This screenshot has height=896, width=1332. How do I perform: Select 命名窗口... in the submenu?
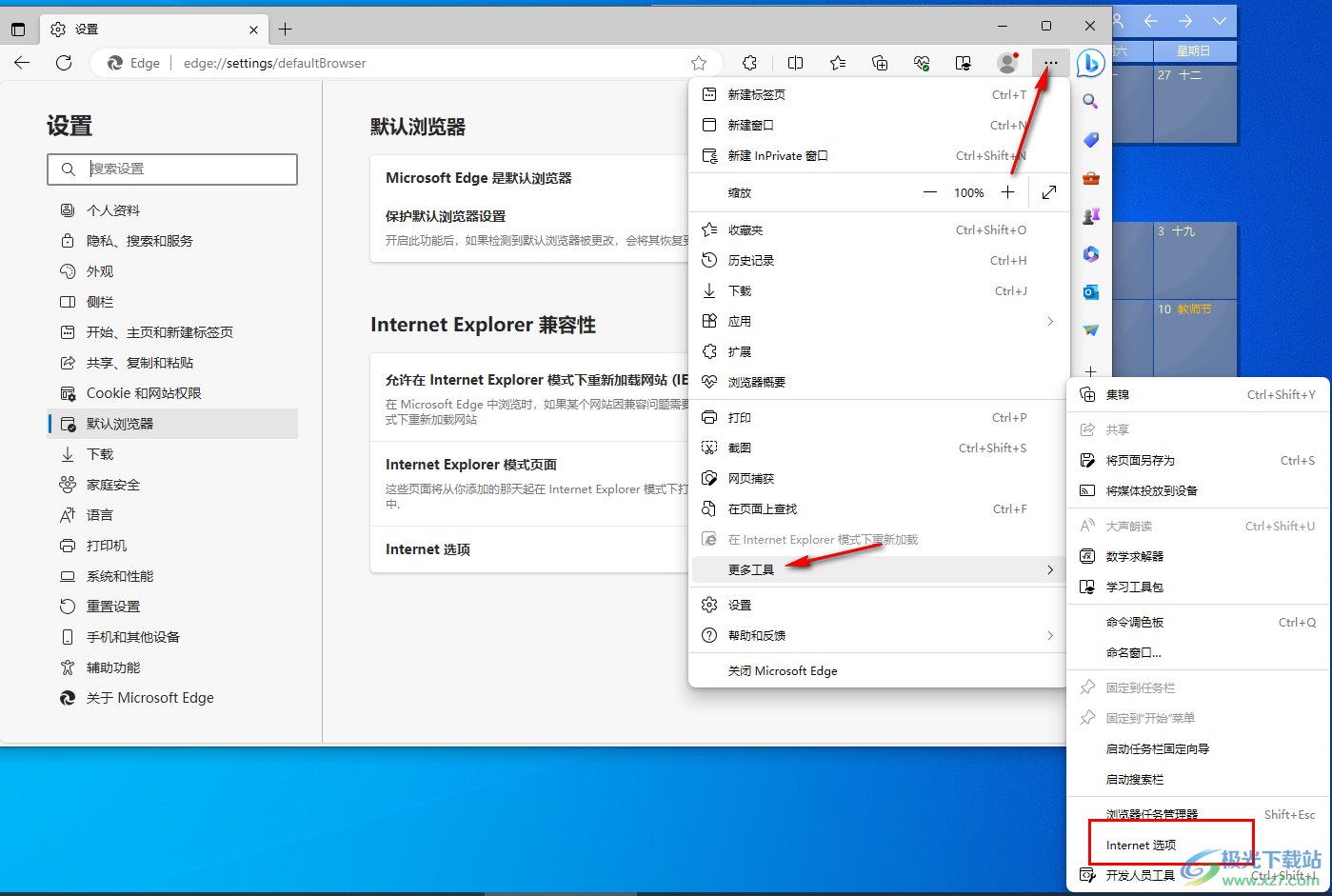(1199, 652)
